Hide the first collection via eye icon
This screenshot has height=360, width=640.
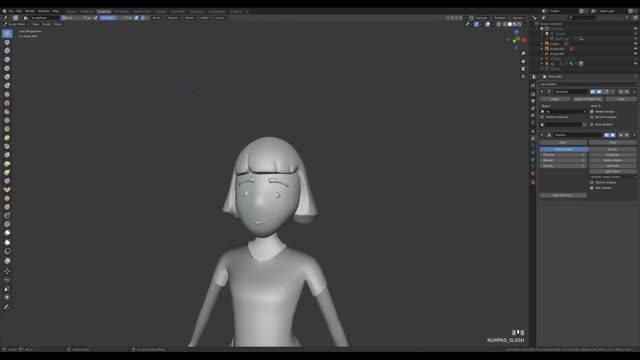636,29
